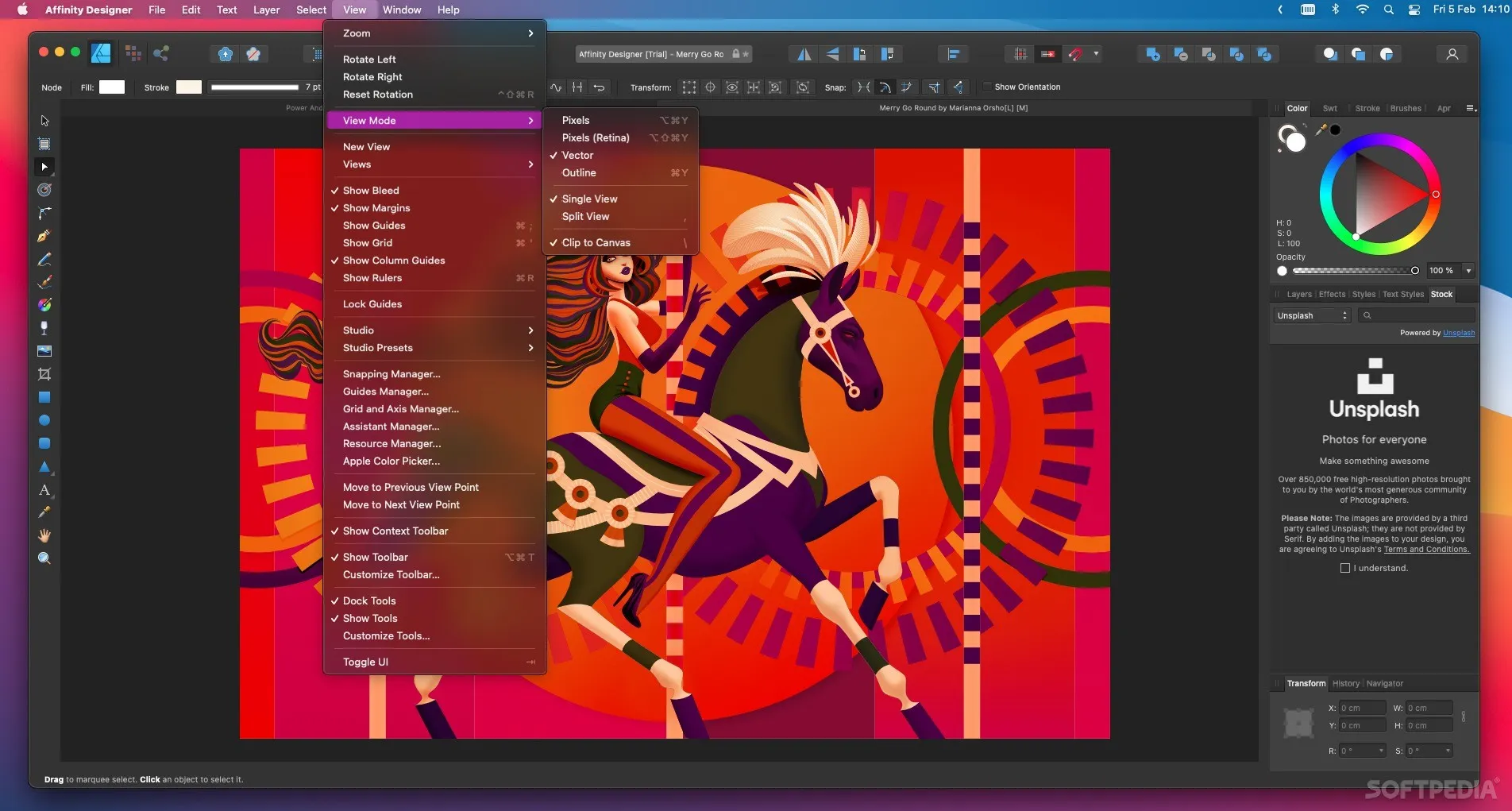Select the Point Transform spiral tool

[x=44, y=190]
